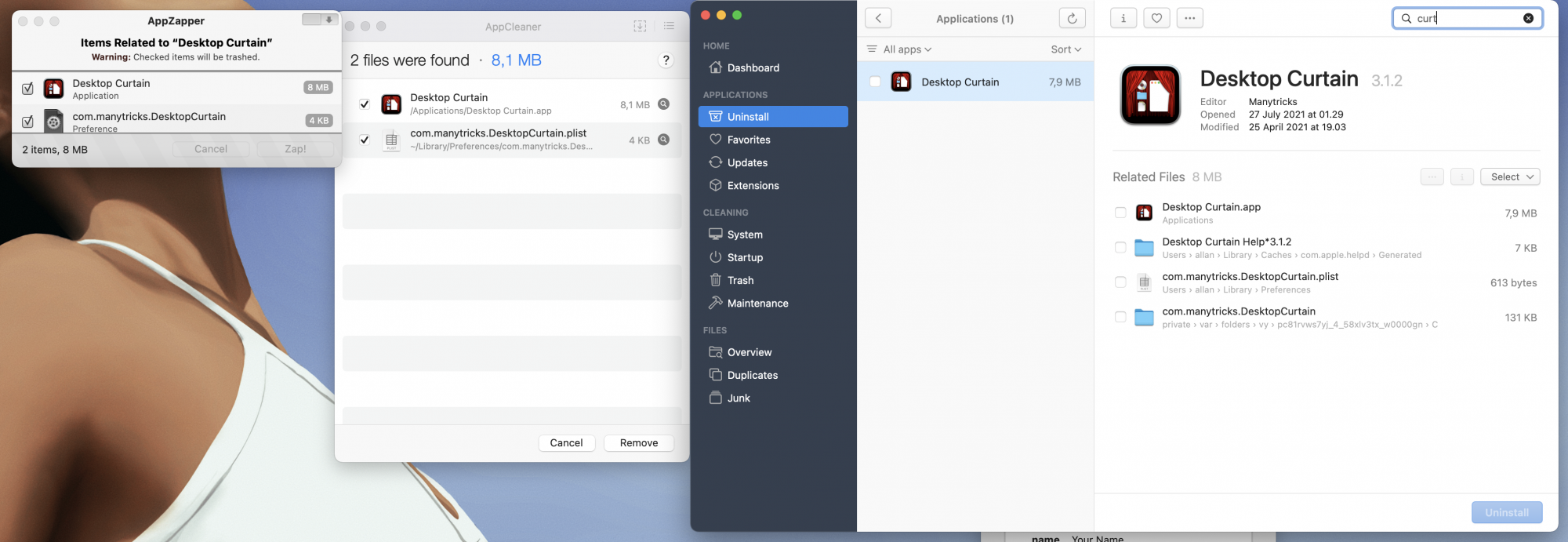The image size is (1568, 542).
Task: Go back with the chevron button
Action: point(878,18)
